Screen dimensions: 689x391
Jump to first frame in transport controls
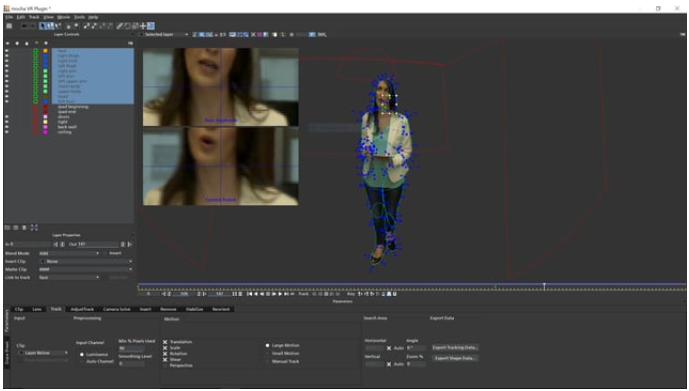pyautogui.click(x=249, y=294)
